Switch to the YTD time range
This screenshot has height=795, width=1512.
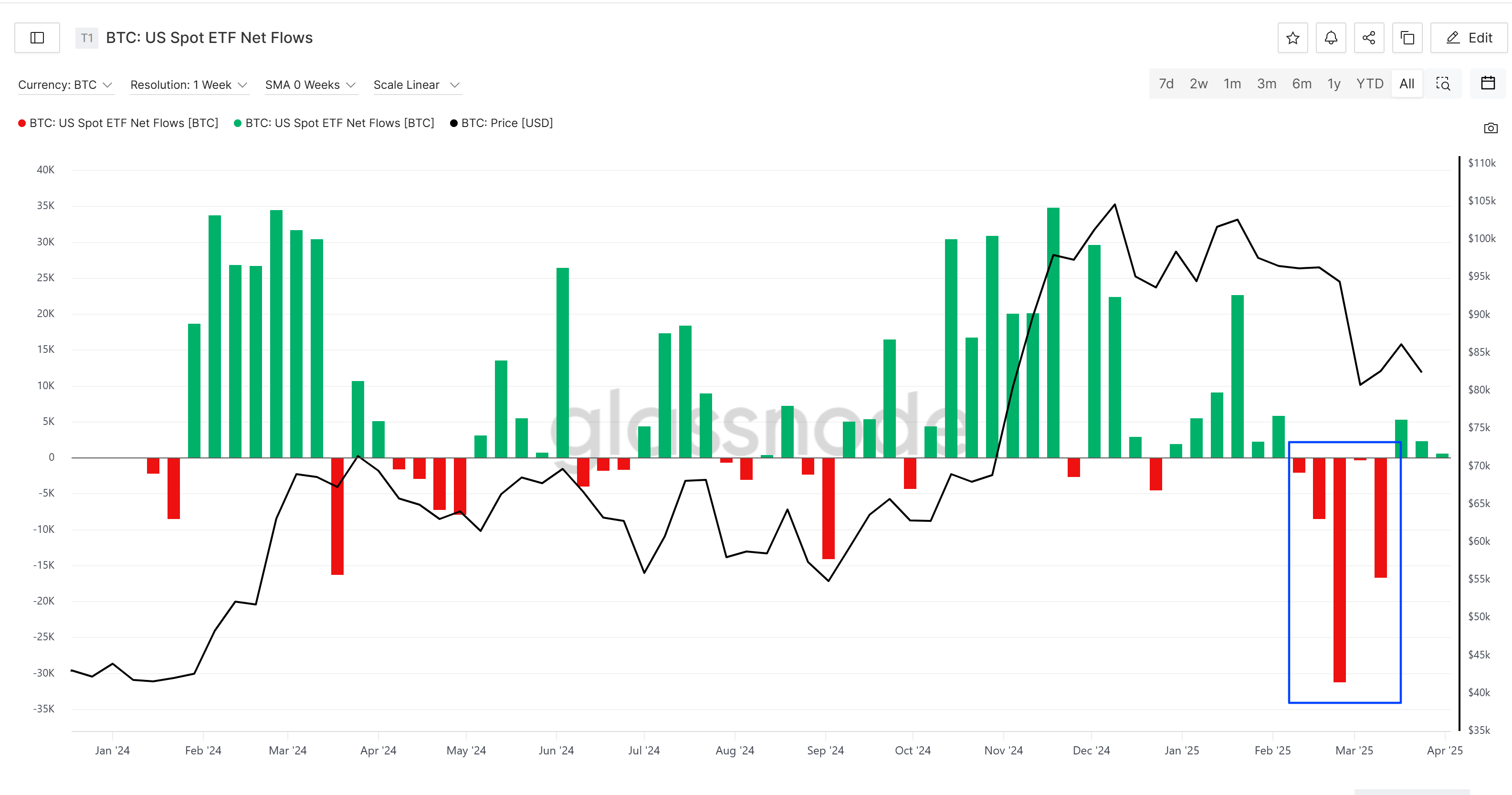pyautogui.click(x=1369, y=84)
